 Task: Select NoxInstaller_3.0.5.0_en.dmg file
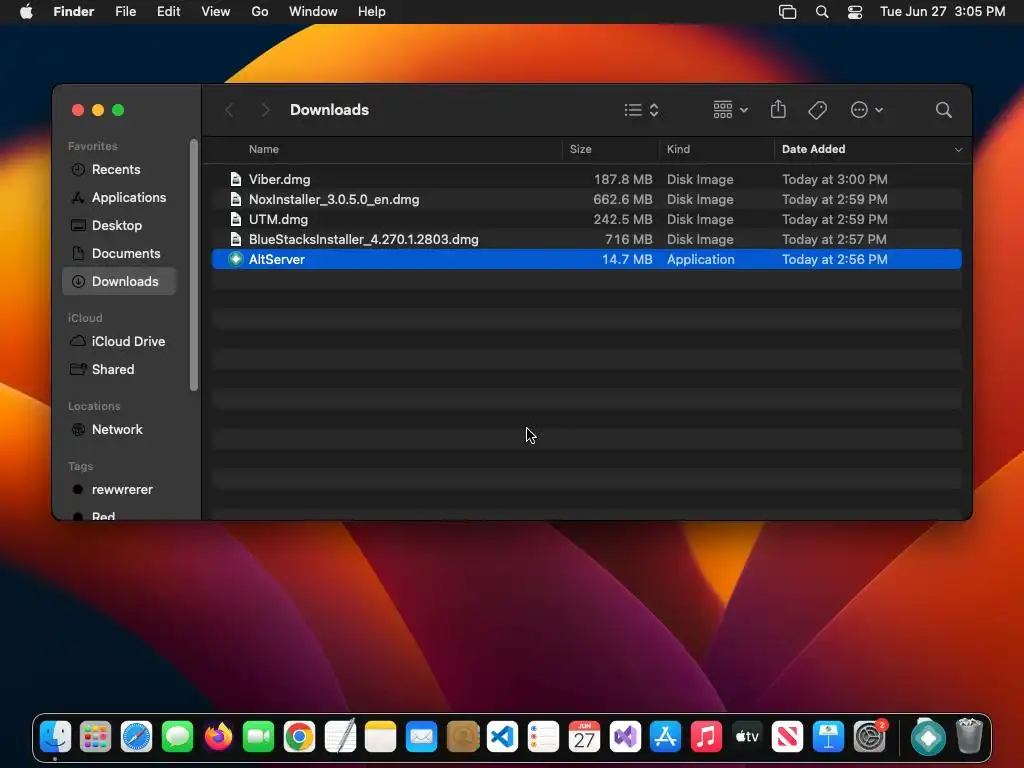(586, 200)
